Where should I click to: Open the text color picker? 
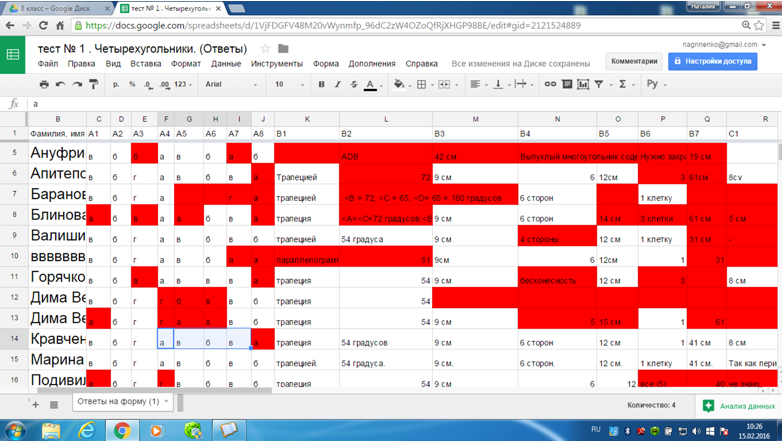pos(370,85)
